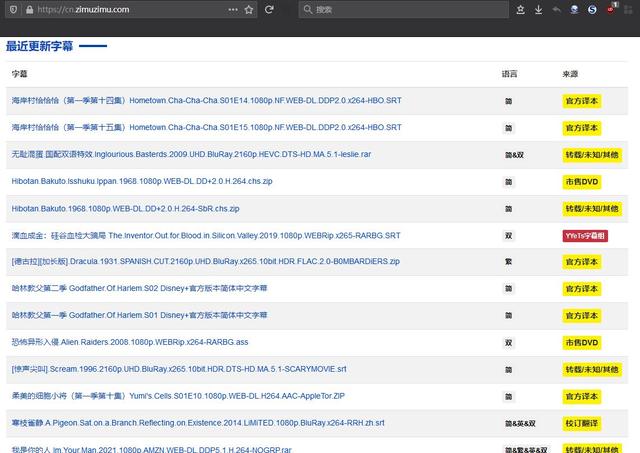The height and width of the screenshot is (453, 640).
Task: Click 官方译本 tag on the Yumi's Cells row
Action: tap(582, 396)
